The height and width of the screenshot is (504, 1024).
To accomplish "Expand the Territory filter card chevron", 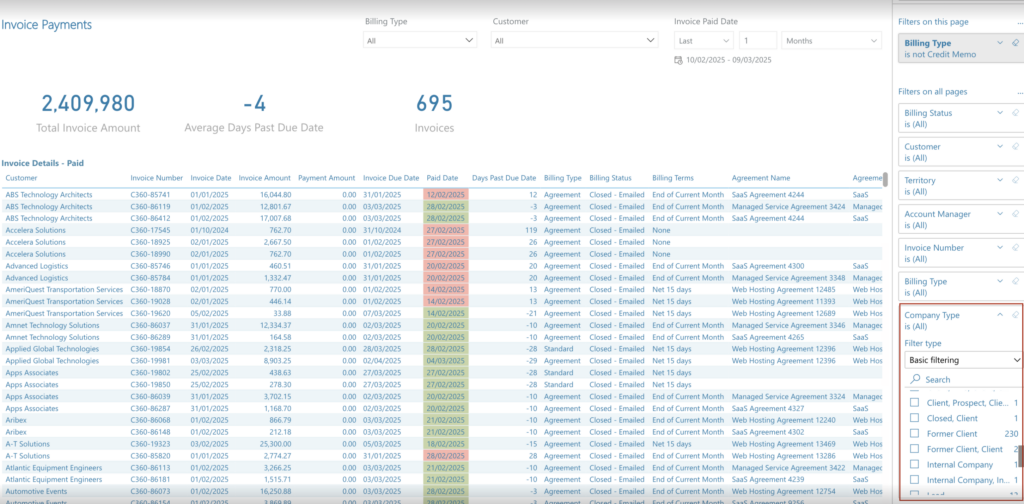I will click(x=1000, y=180).
